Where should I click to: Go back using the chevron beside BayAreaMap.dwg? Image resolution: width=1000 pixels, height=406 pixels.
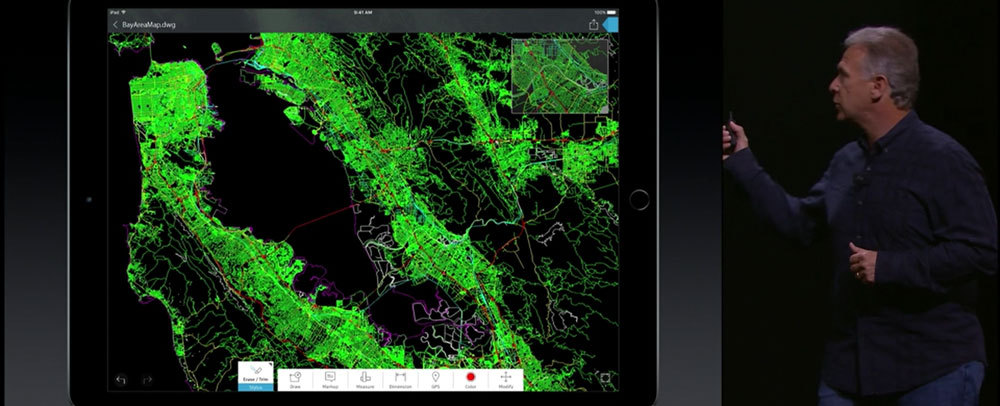115,25
